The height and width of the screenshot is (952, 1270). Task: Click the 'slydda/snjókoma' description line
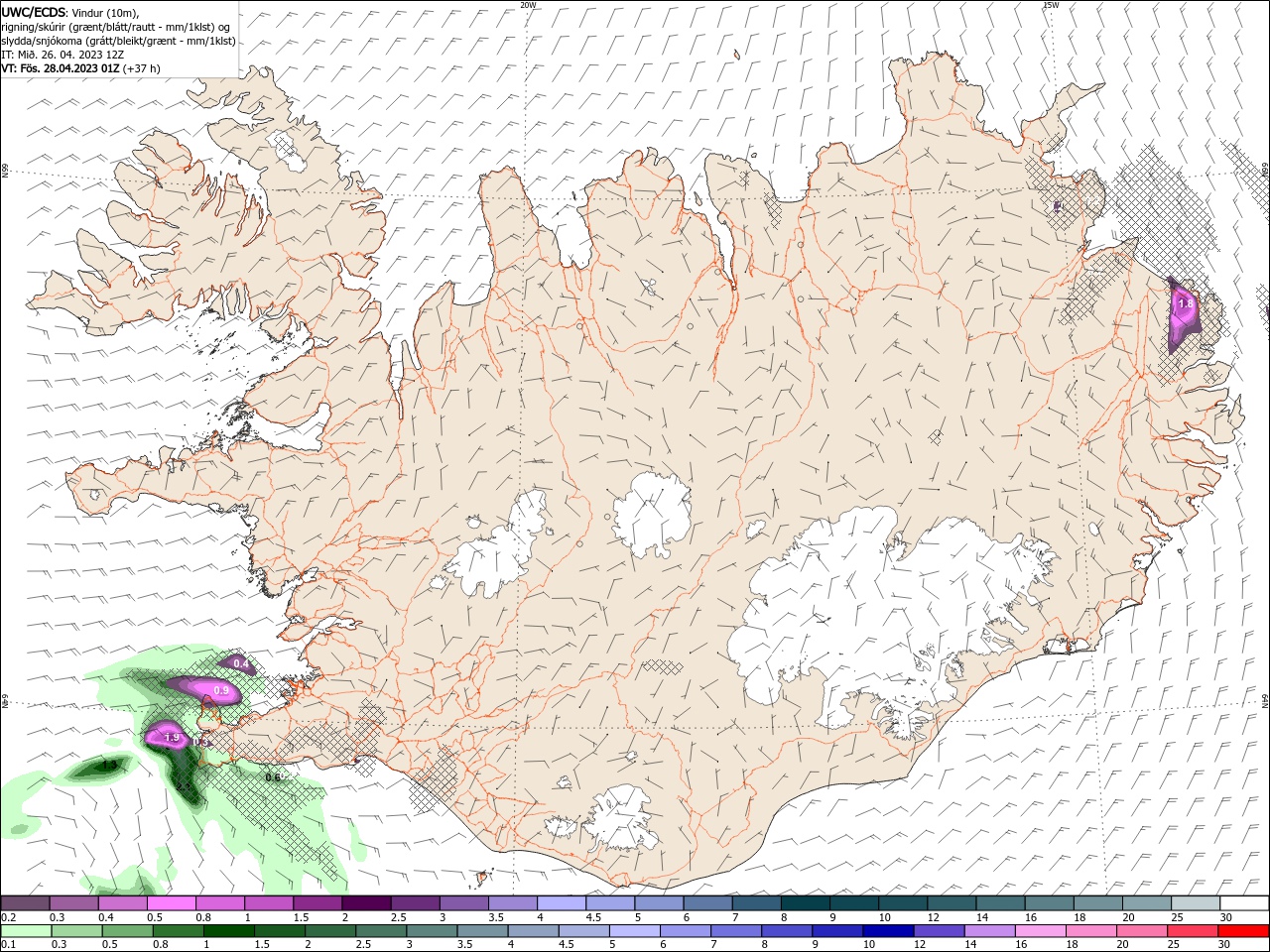click(119, 41)
